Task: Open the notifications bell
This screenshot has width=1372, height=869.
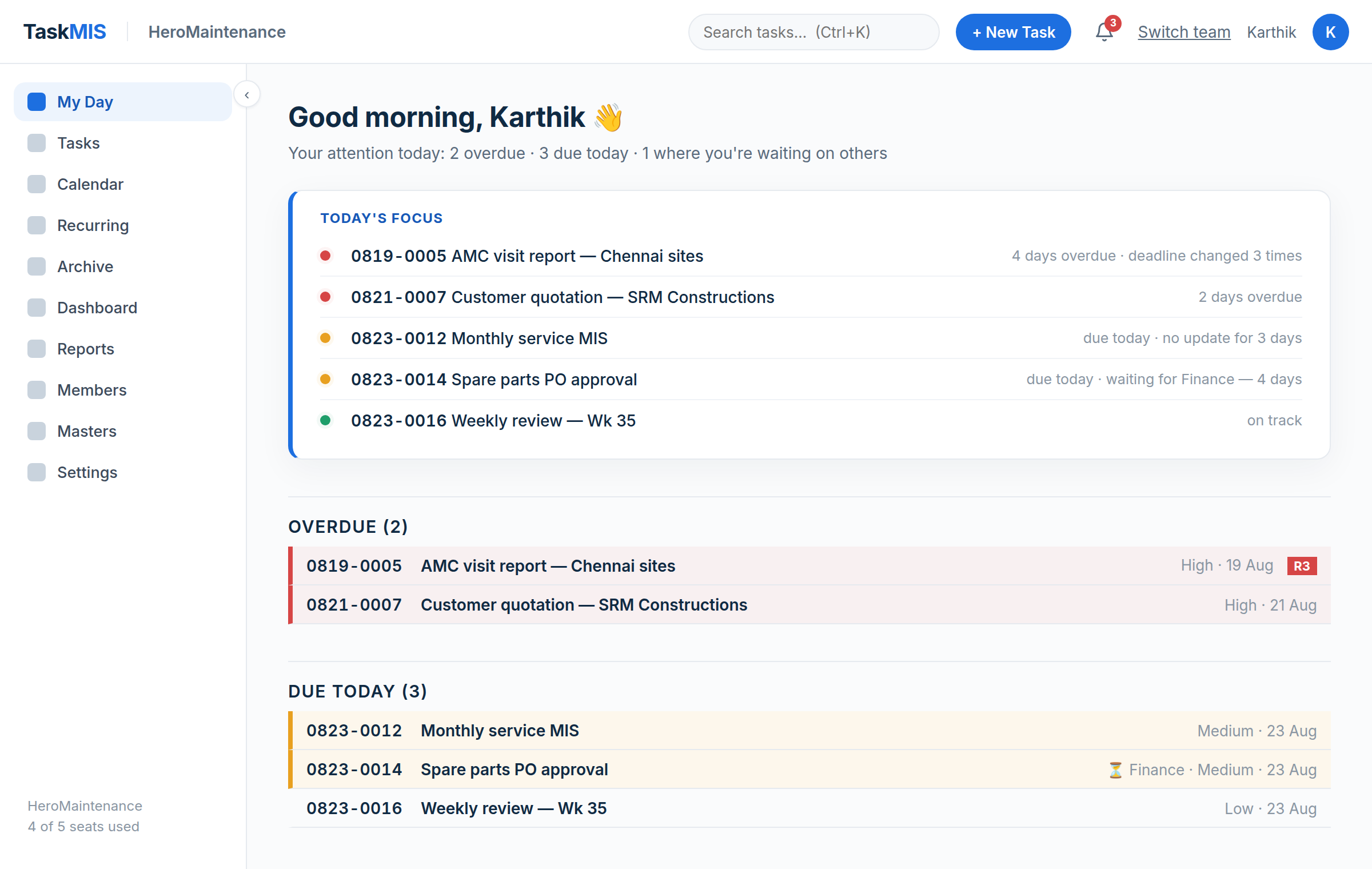Action: click(x=1104, y=32)
